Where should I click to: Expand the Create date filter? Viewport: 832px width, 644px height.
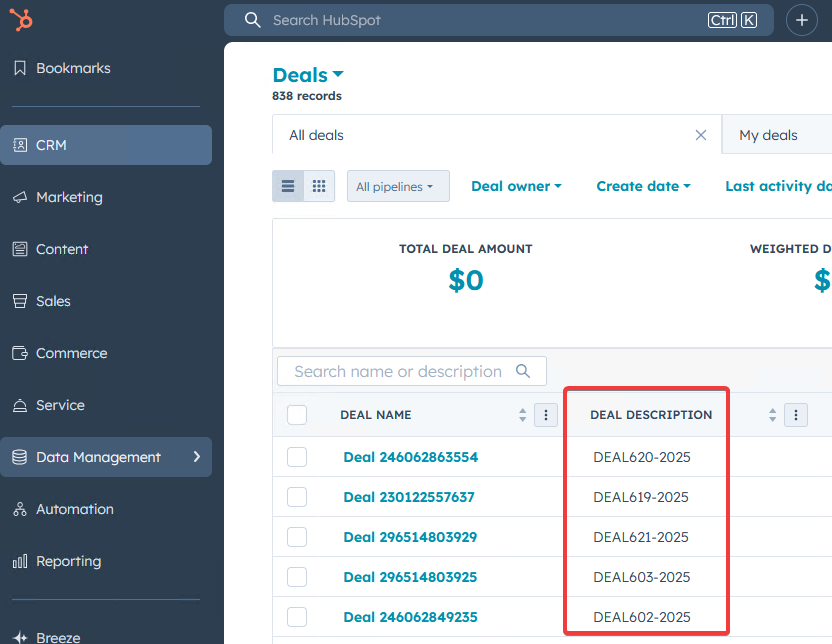643,186
